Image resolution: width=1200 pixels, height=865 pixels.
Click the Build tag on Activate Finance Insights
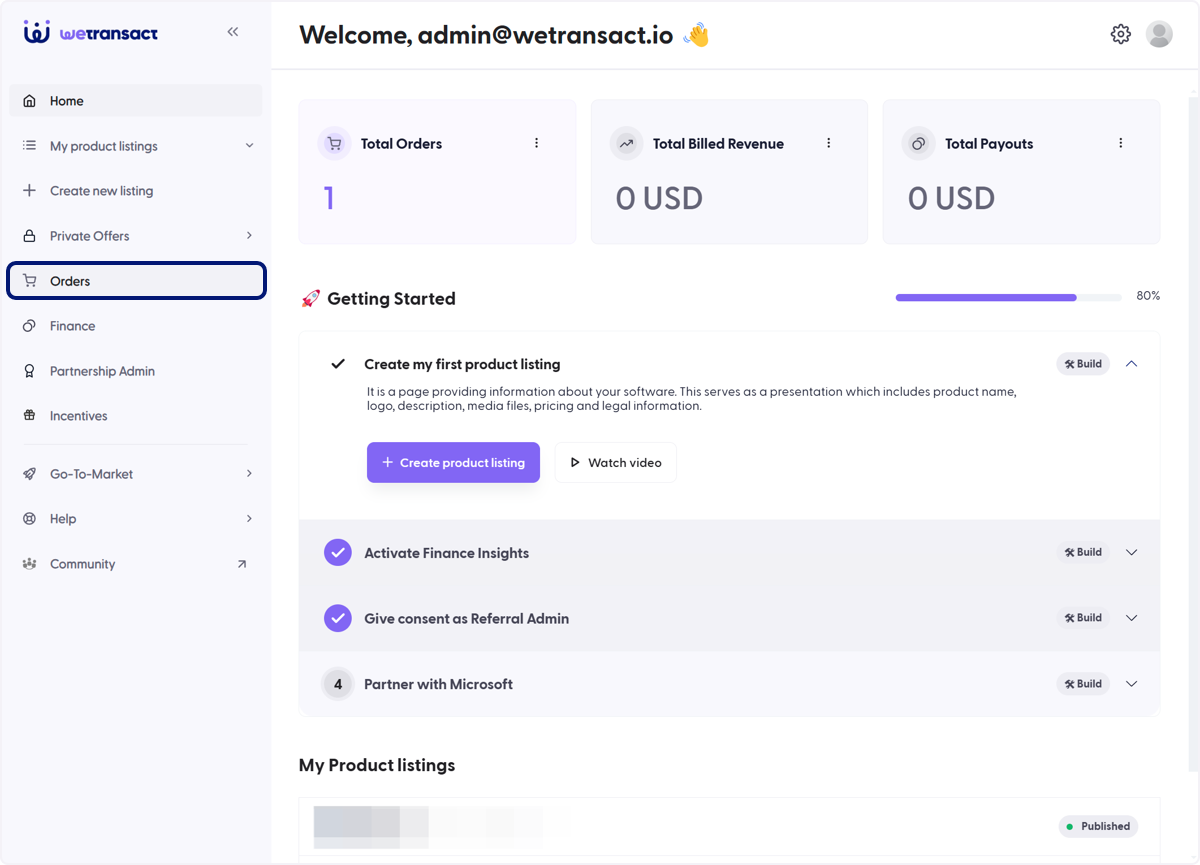1083,552
